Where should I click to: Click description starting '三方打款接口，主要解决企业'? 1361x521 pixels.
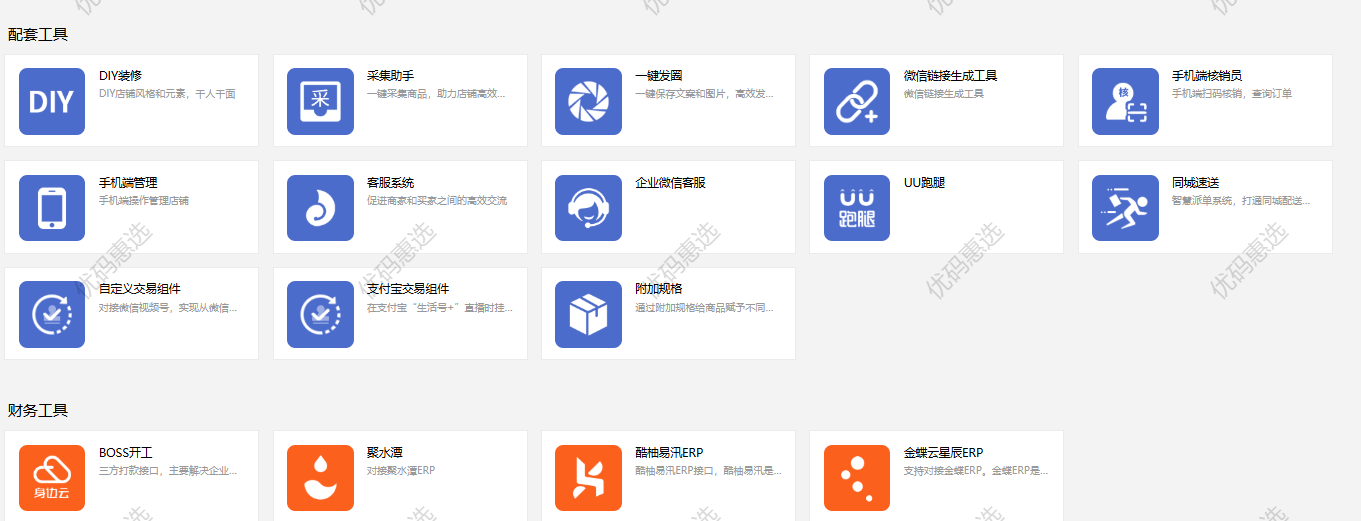[168, 471]
